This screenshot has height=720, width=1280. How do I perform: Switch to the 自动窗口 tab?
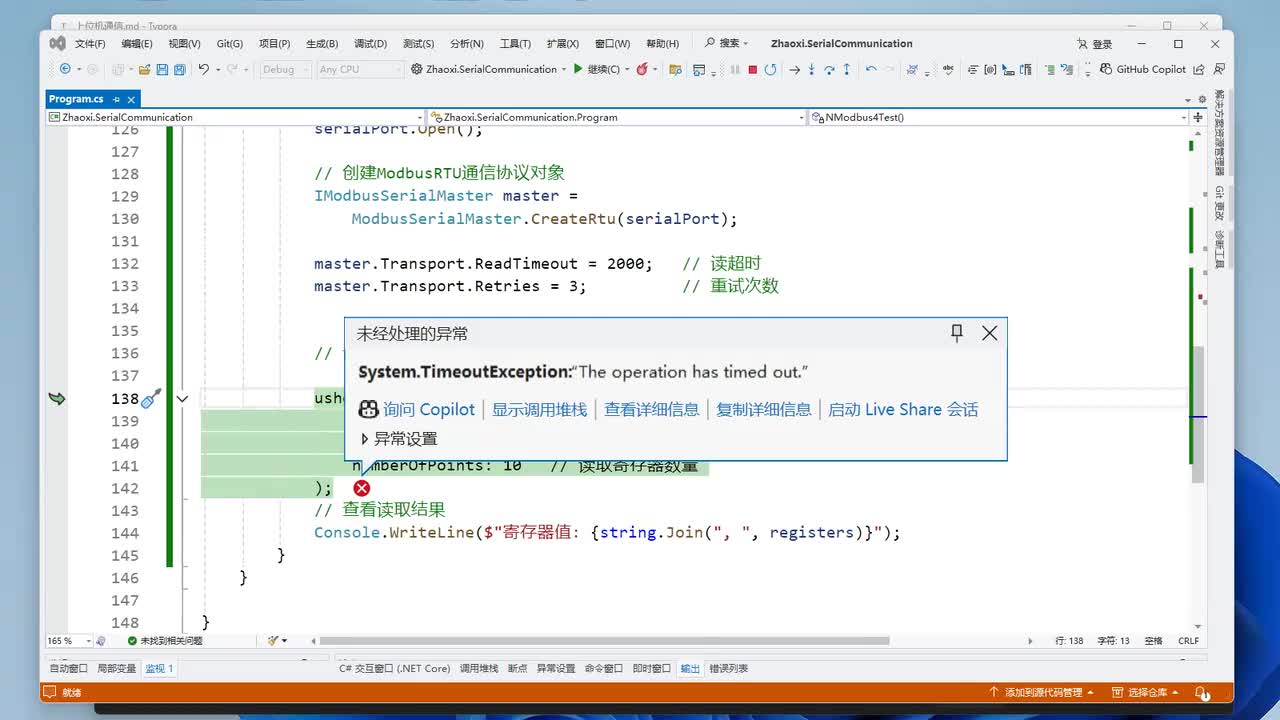(69, 668)
